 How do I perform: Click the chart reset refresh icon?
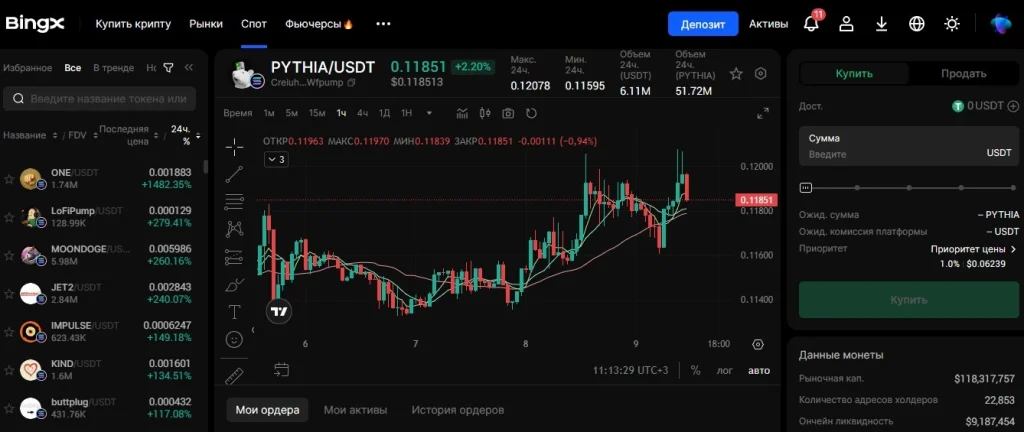pyautogui.click(x=532, y=113)
